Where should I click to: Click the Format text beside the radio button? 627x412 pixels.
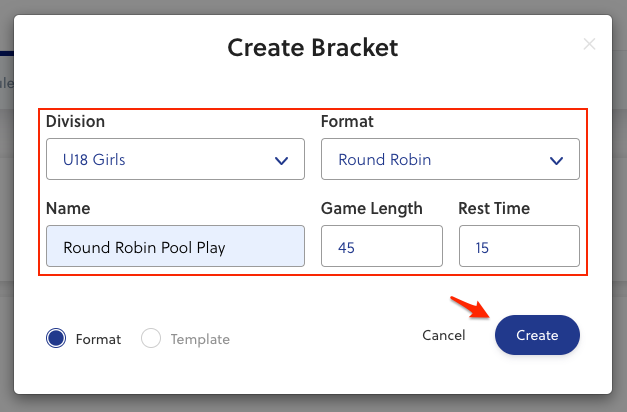pyautogui.click(x=98, y=339)
